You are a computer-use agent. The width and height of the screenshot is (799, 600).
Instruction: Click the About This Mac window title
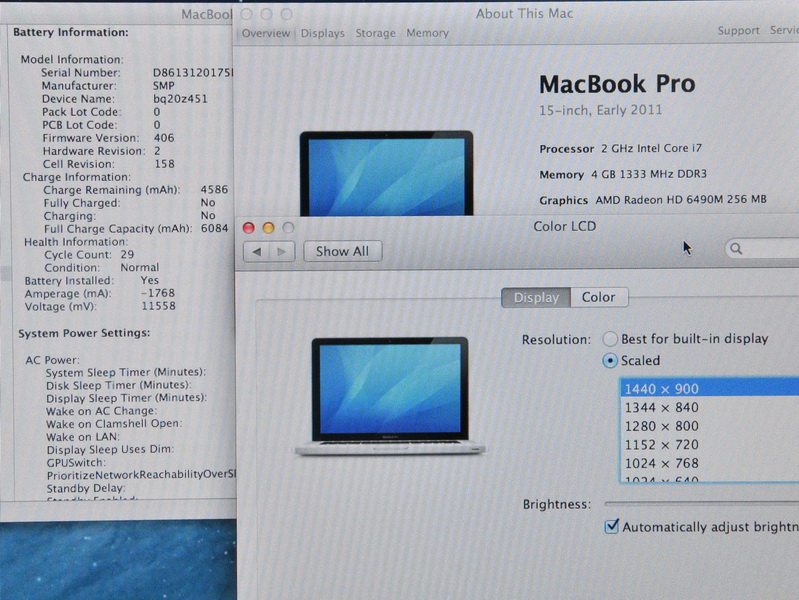[x=524, y=14]
